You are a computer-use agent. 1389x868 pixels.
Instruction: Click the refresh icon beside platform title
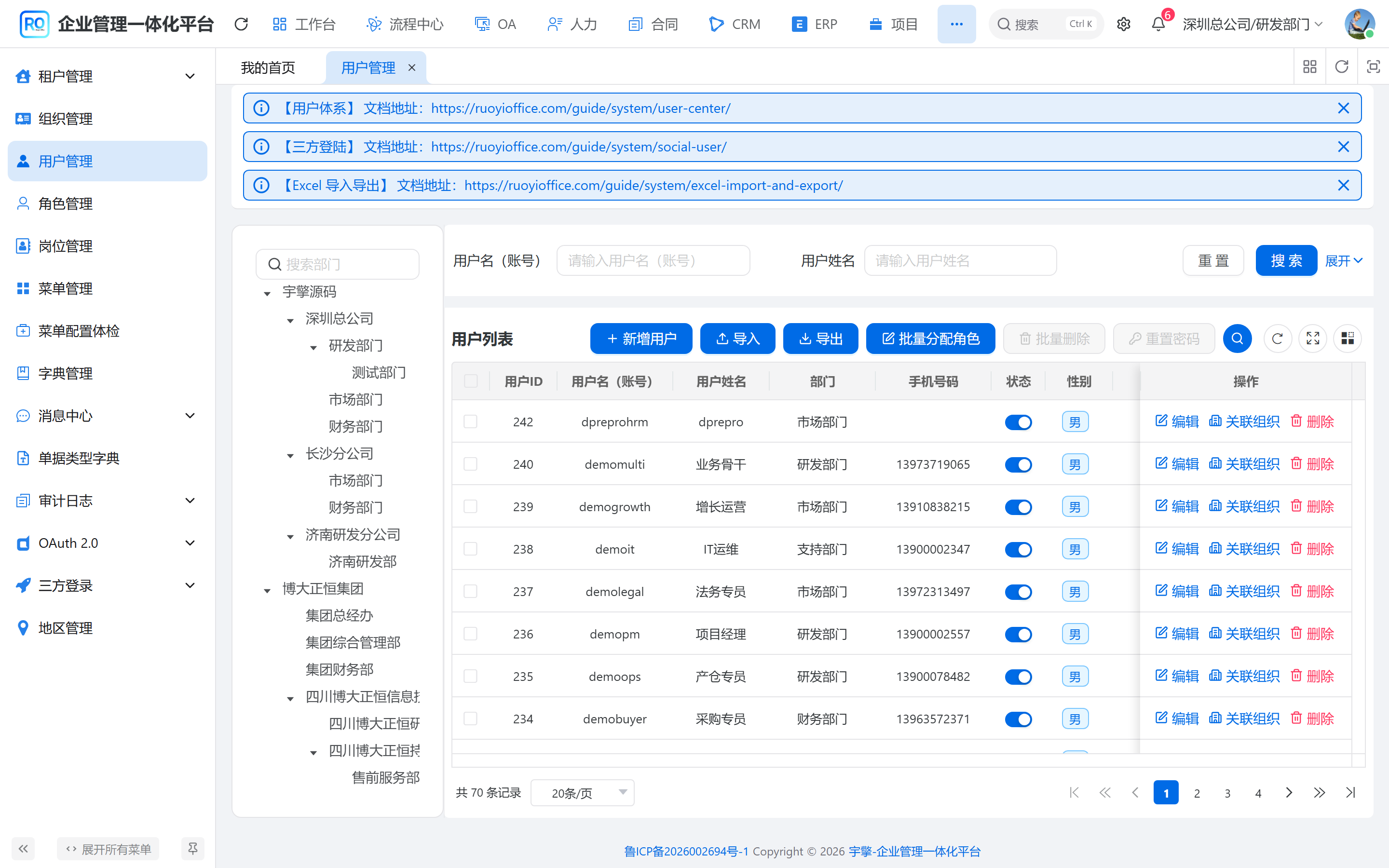[x=241, y=24]
